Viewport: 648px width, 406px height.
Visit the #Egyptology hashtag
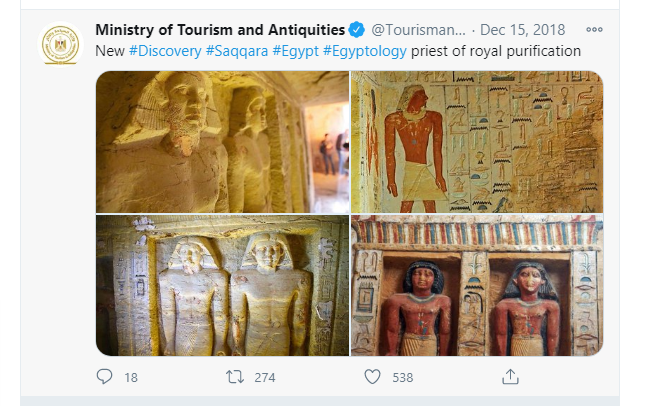(x=365, y=50)
